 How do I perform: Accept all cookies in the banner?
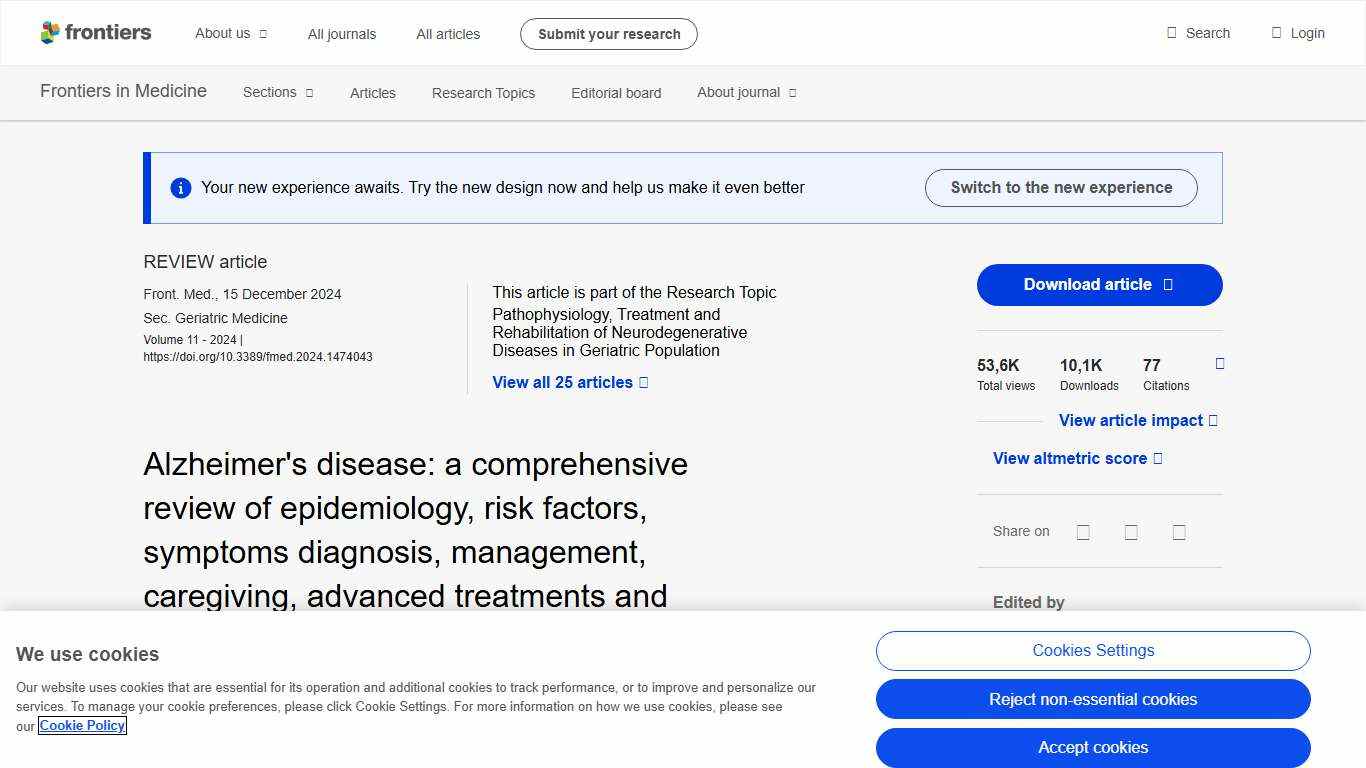click(x=1093, y=747)
